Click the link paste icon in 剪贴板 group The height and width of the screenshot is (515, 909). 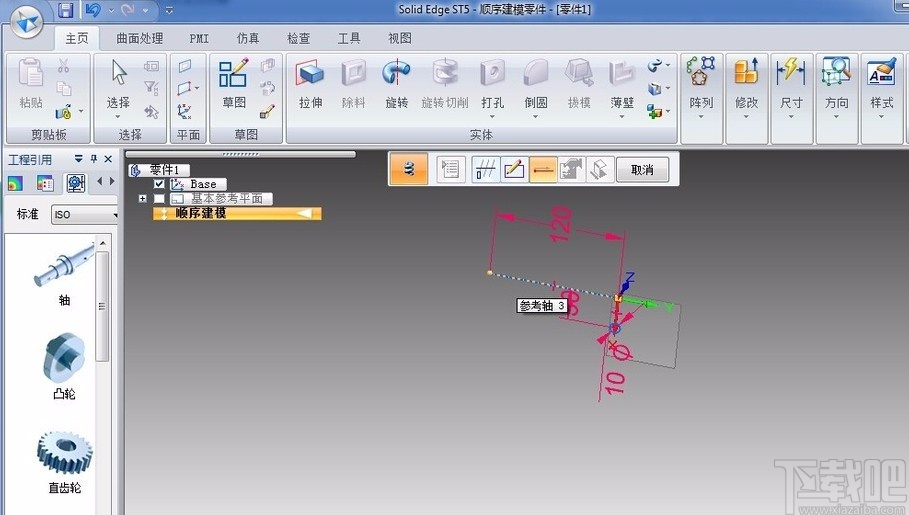point(64,111)
